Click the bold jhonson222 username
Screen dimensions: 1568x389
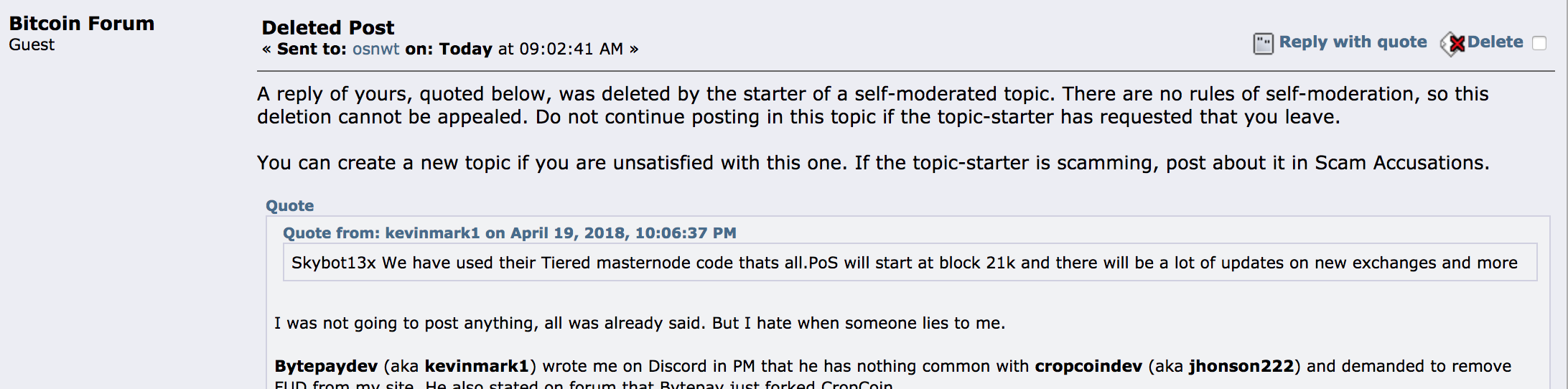tap(1241, 366)
